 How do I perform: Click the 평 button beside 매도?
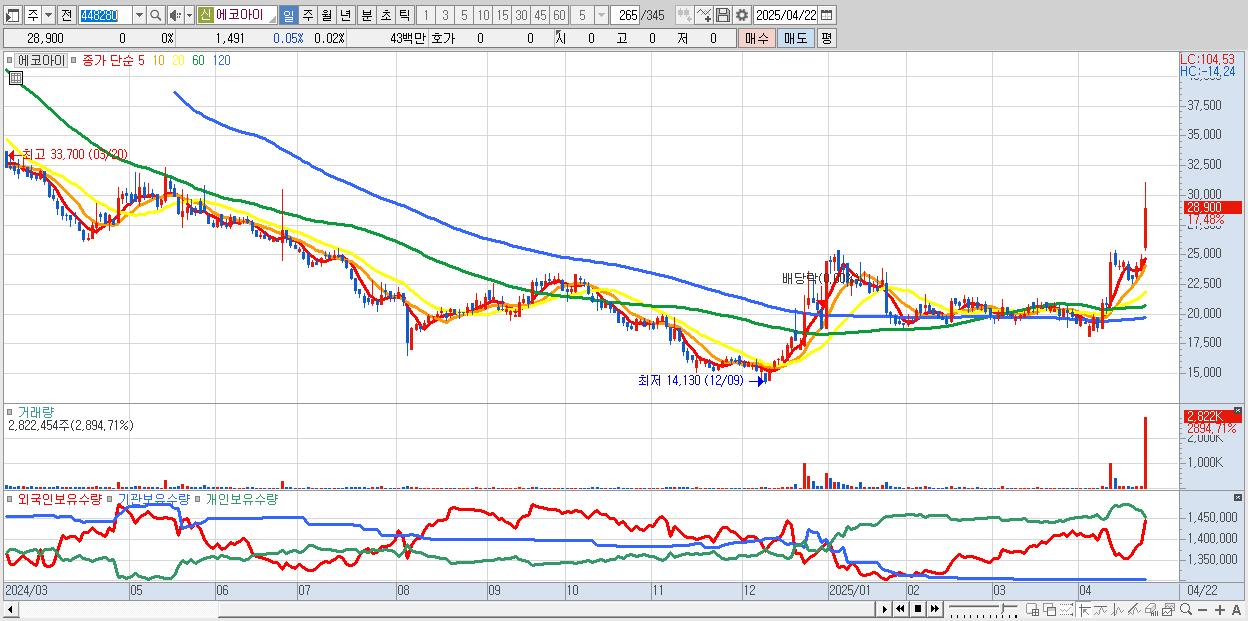coord(826,38)
